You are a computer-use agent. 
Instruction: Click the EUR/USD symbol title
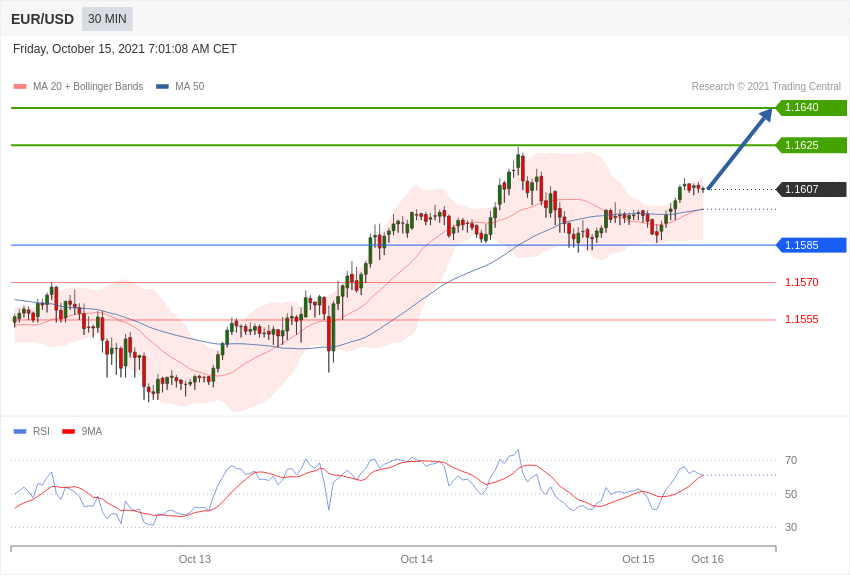tap(42, 20)
